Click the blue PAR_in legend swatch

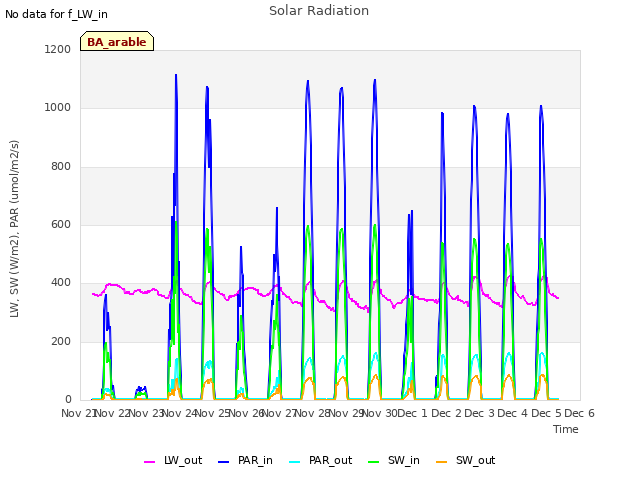point(223,462)
